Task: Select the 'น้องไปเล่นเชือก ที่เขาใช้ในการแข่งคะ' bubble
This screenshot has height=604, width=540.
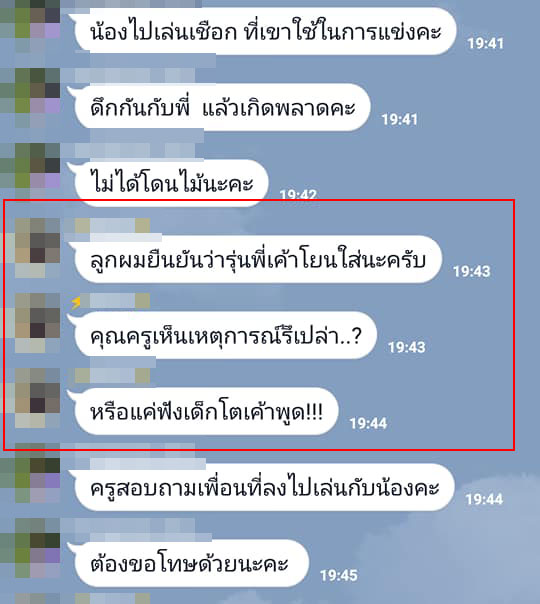Action: tap(263, 32)
